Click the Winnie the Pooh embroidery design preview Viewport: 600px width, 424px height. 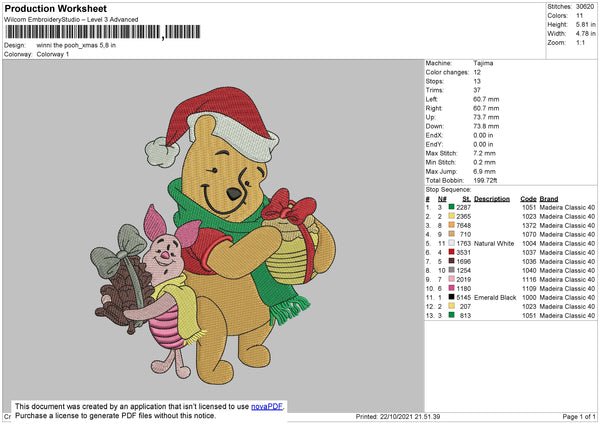pos(213,235)
